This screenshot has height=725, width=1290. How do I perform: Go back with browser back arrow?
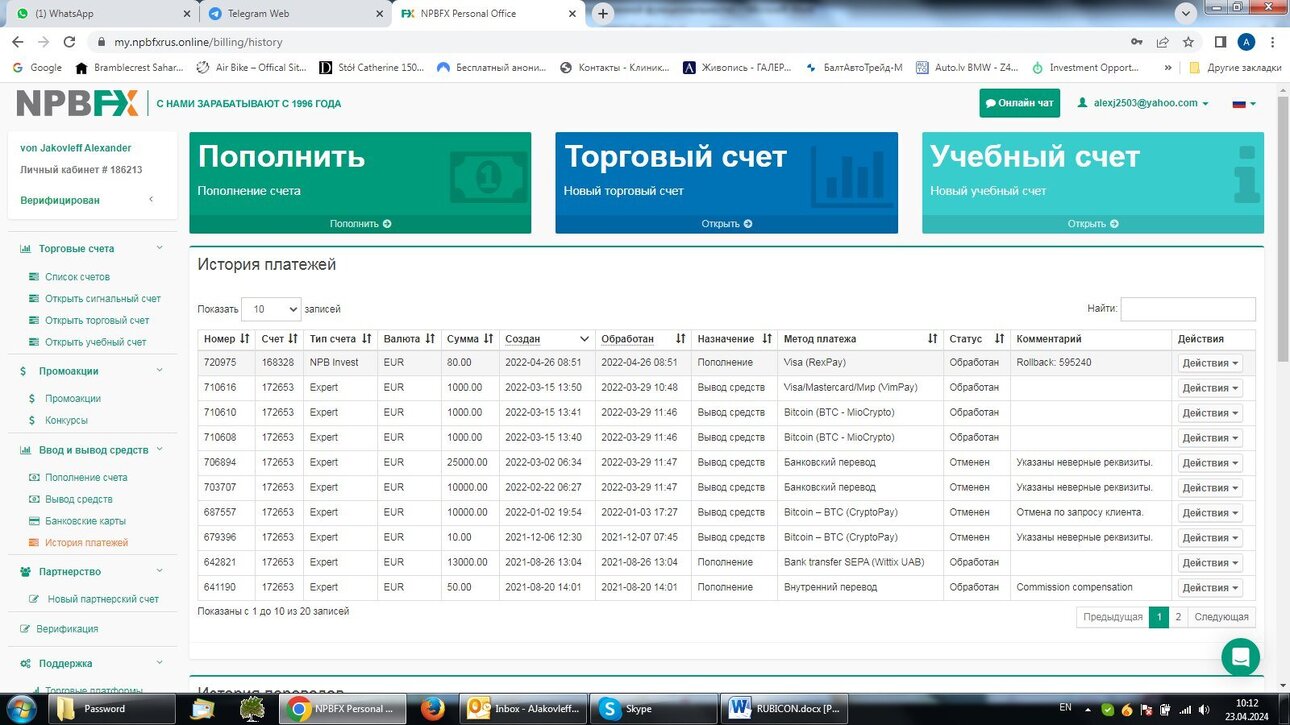coord(17,42)
